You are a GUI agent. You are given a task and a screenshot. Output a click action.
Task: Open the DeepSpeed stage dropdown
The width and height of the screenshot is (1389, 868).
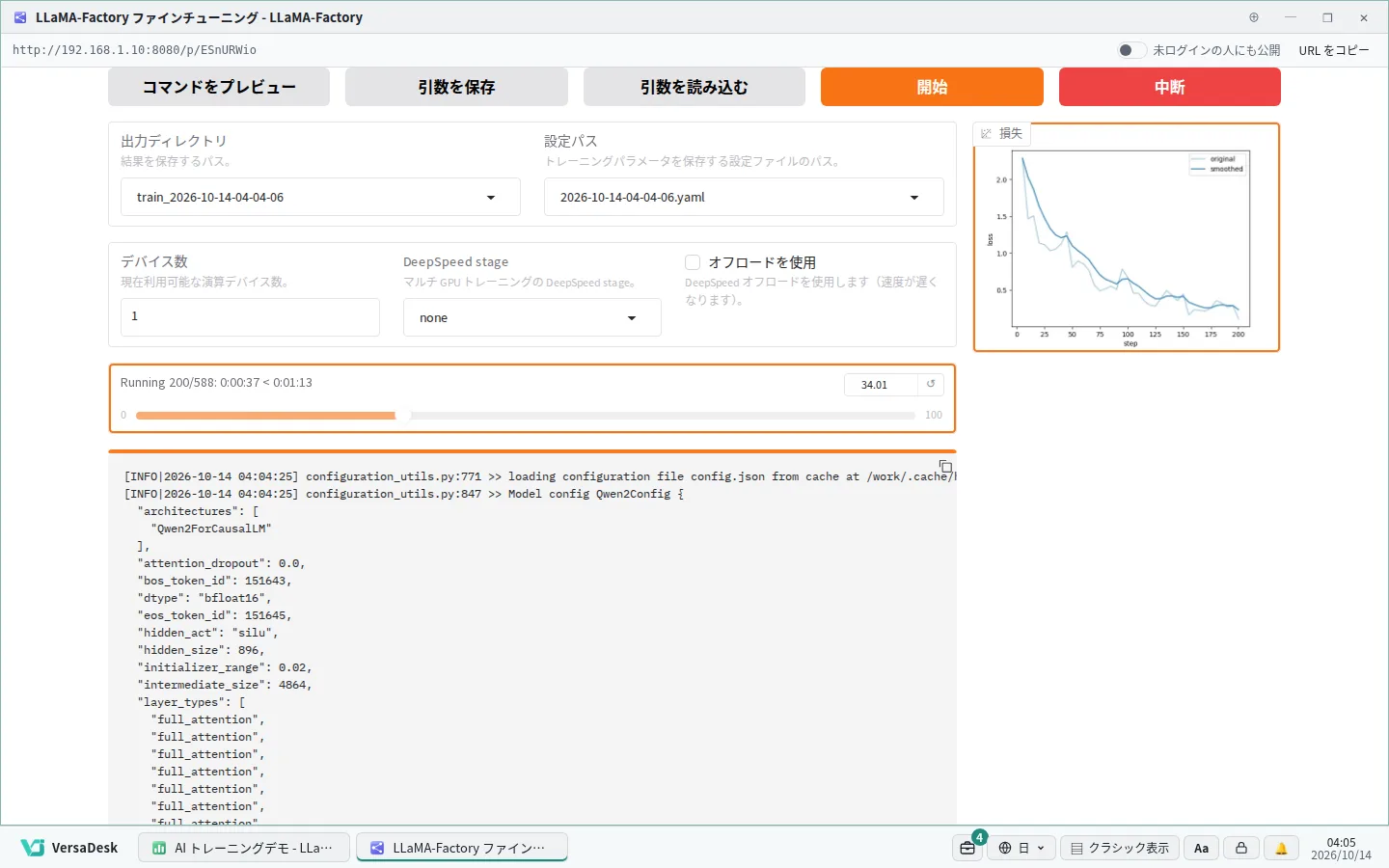click(531, 317)
